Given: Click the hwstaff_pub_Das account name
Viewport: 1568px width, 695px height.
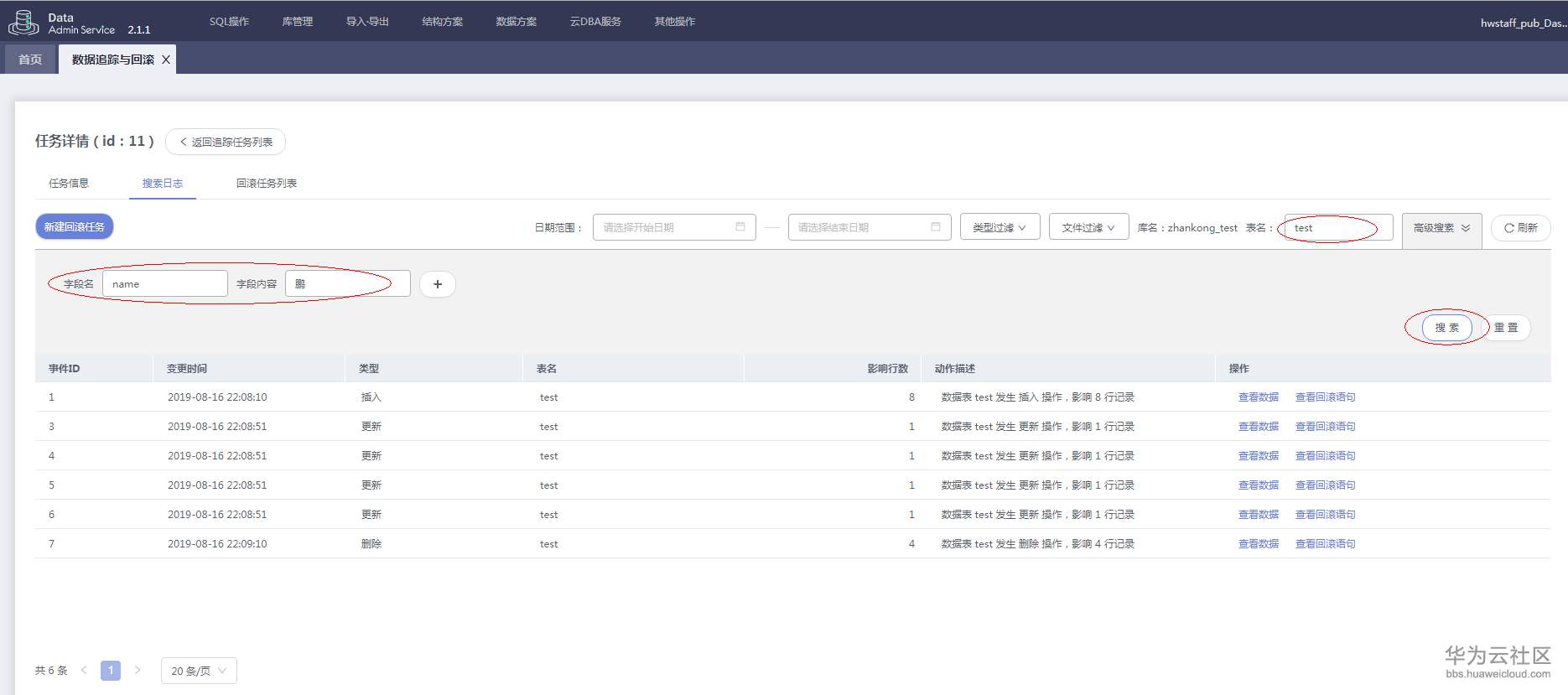Looking at the screenshot, I should point(1523,23).
